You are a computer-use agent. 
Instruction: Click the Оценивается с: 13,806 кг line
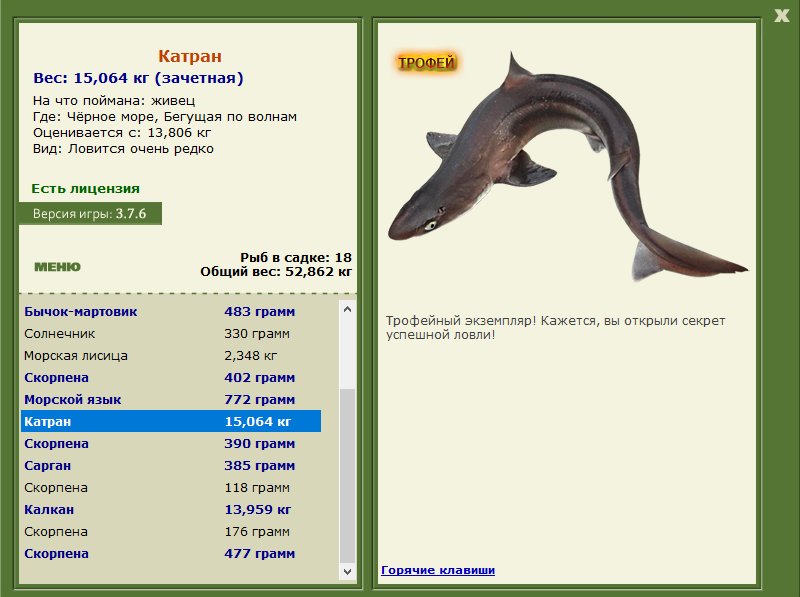click(x=122, y=133)
